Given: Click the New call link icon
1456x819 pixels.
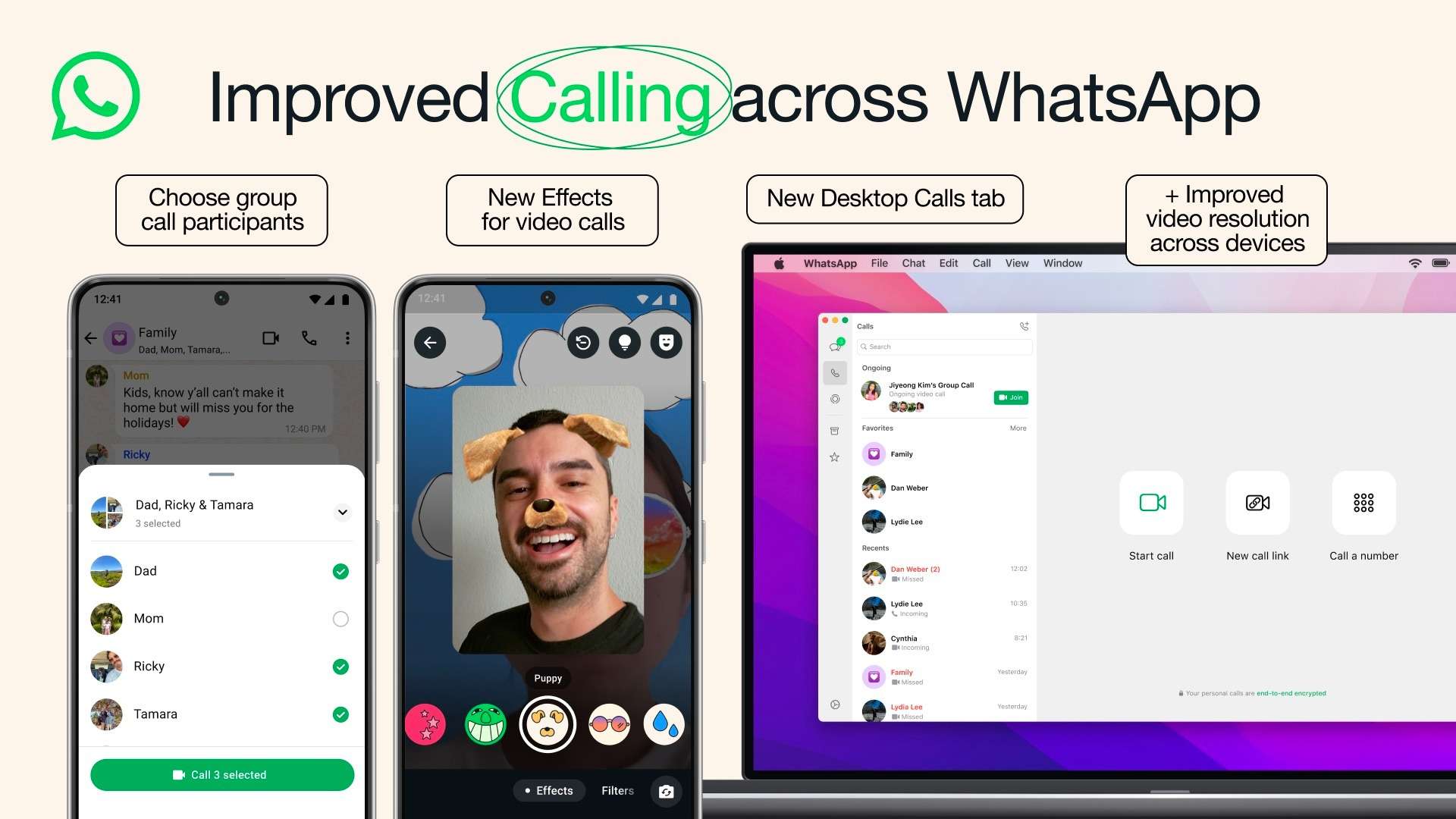Looking at the screenshot, I should click(1257, 503).
